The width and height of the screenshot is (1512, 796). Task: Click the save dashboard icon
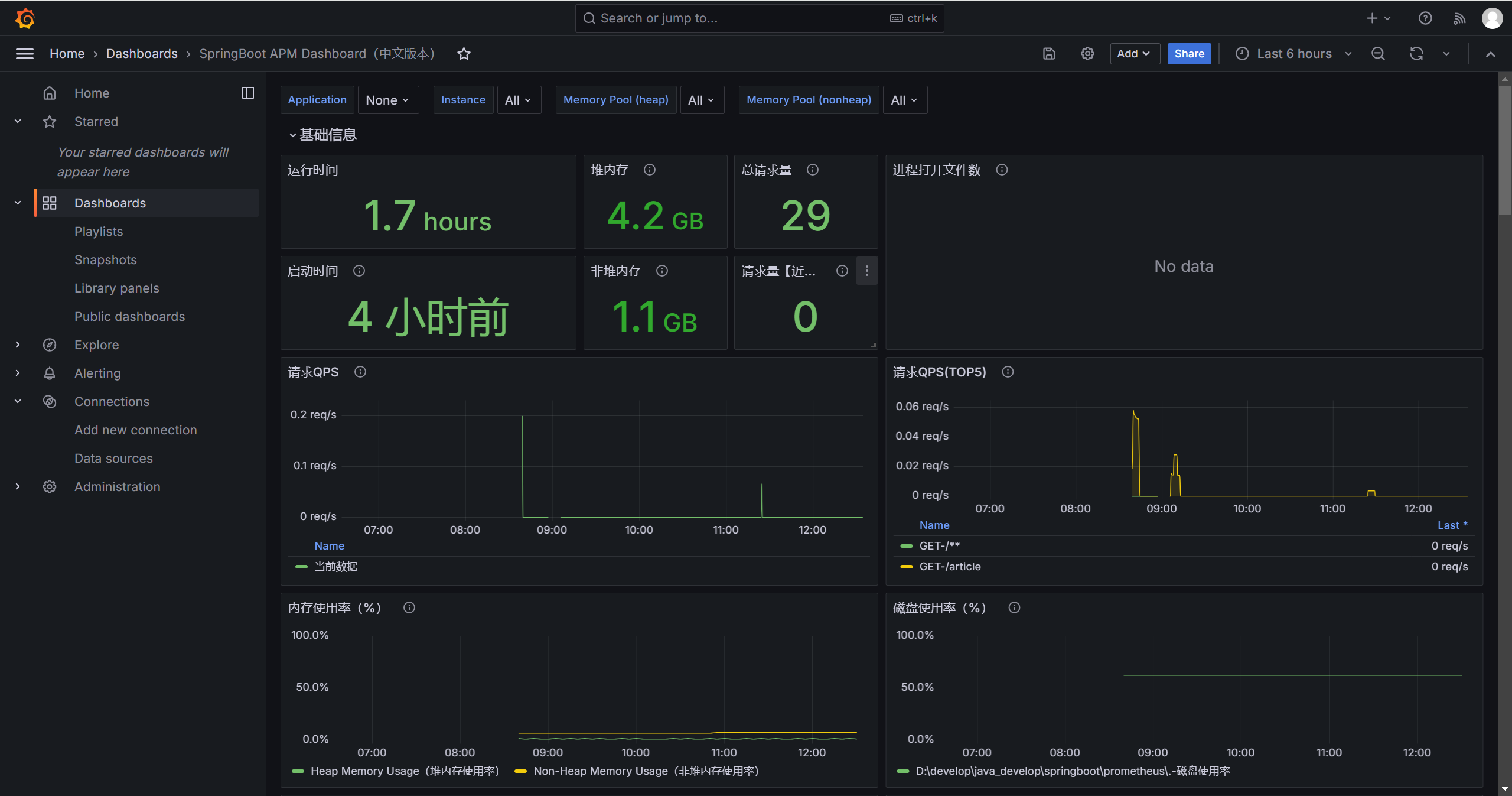click(1049, 54)
